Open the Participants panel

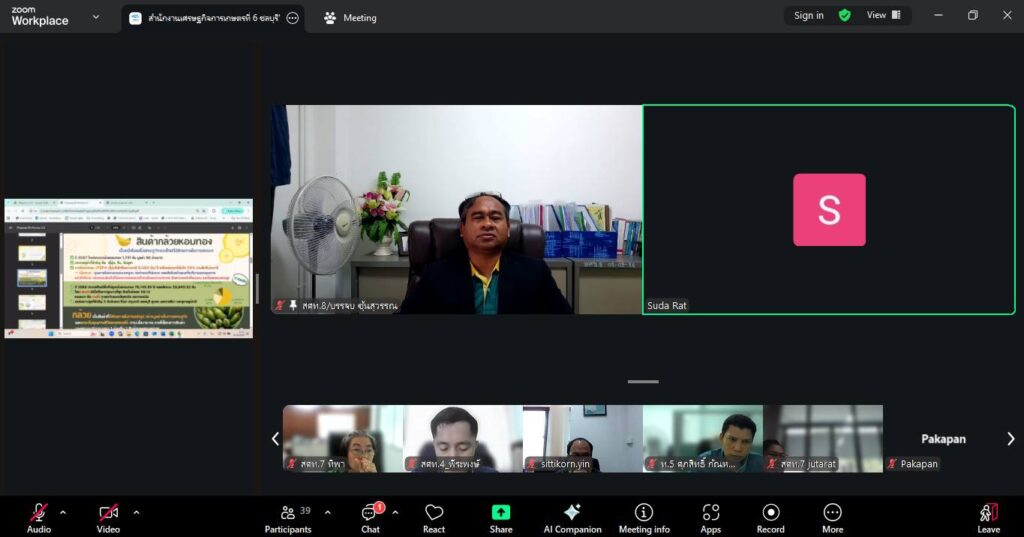[x=288, y=515]
